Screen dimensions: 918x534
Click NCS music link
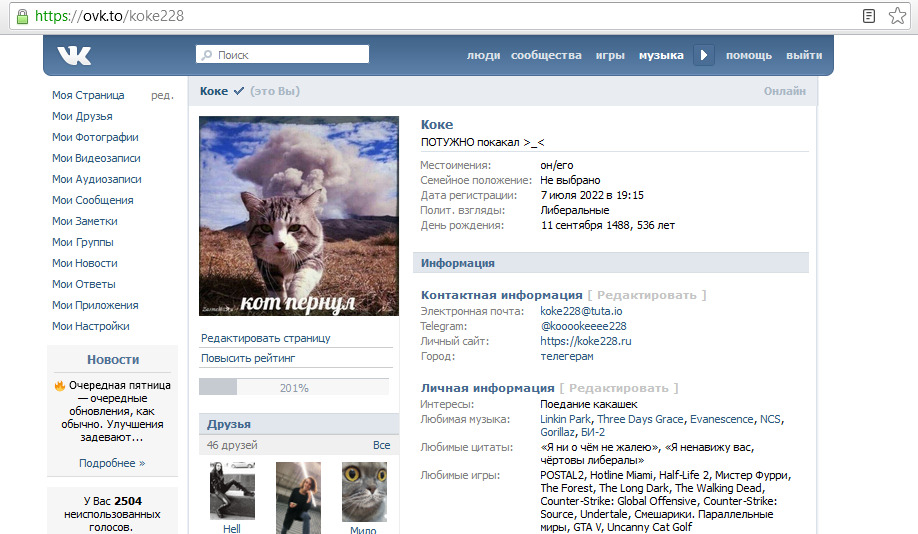(770, 419)
